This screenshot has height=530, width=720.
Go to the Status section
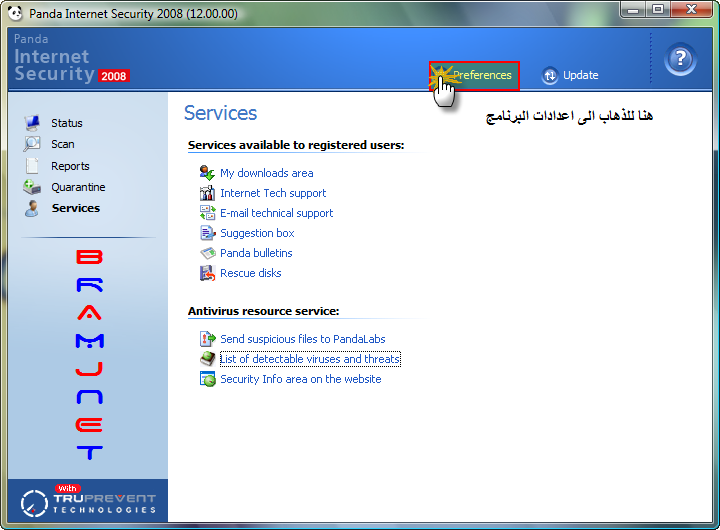pos(67,123)
